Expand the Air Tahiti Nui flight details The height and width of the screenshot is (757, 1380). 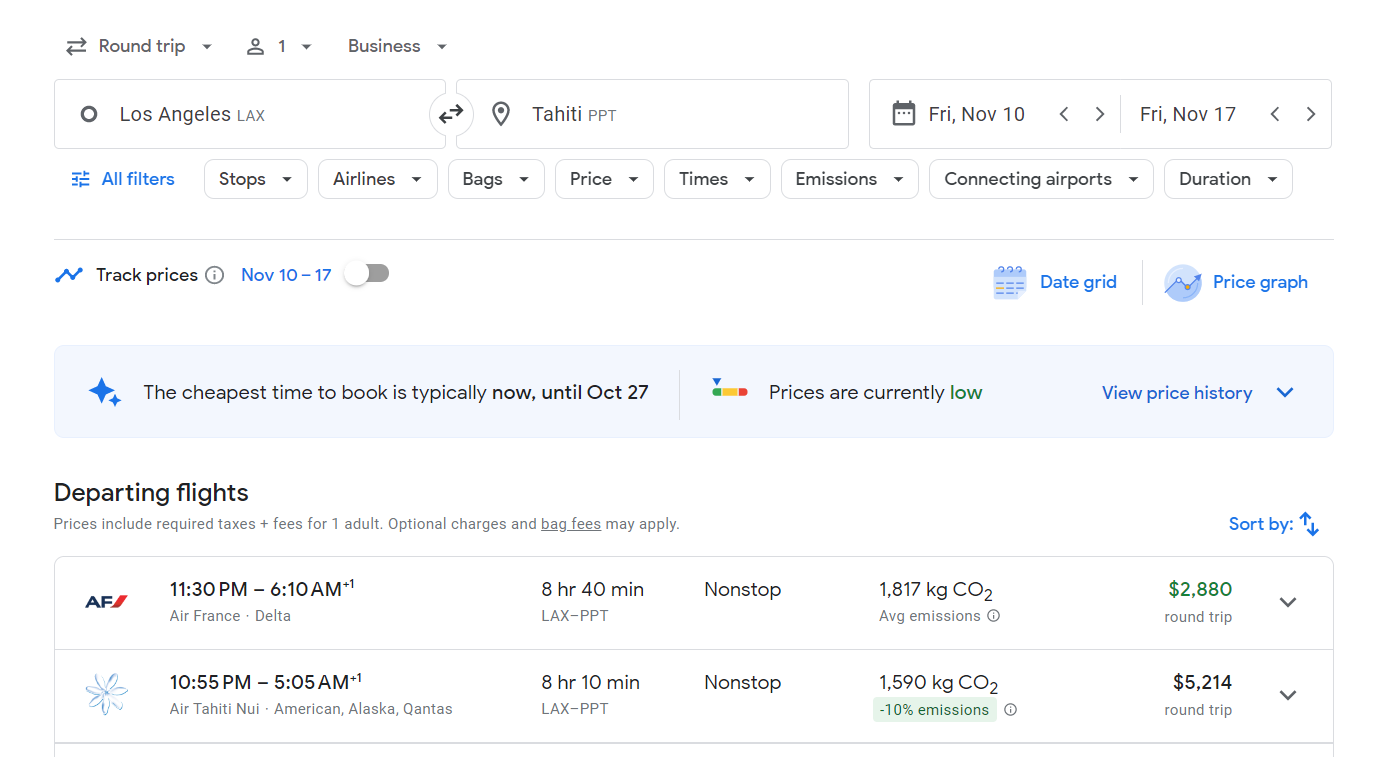coord(1287,695)
